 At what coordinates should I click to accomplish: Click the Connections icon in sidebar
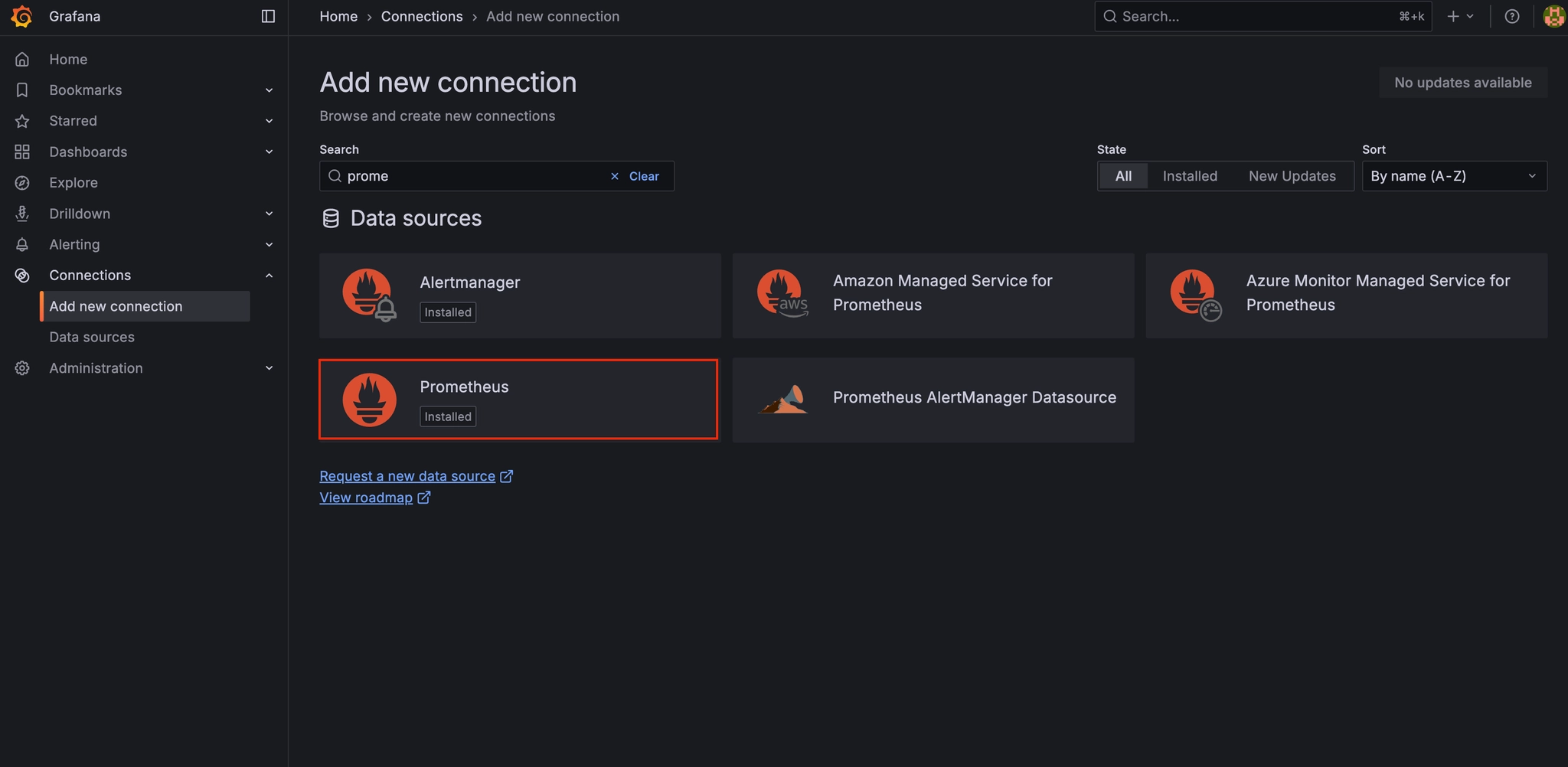[x=22, y=276]
